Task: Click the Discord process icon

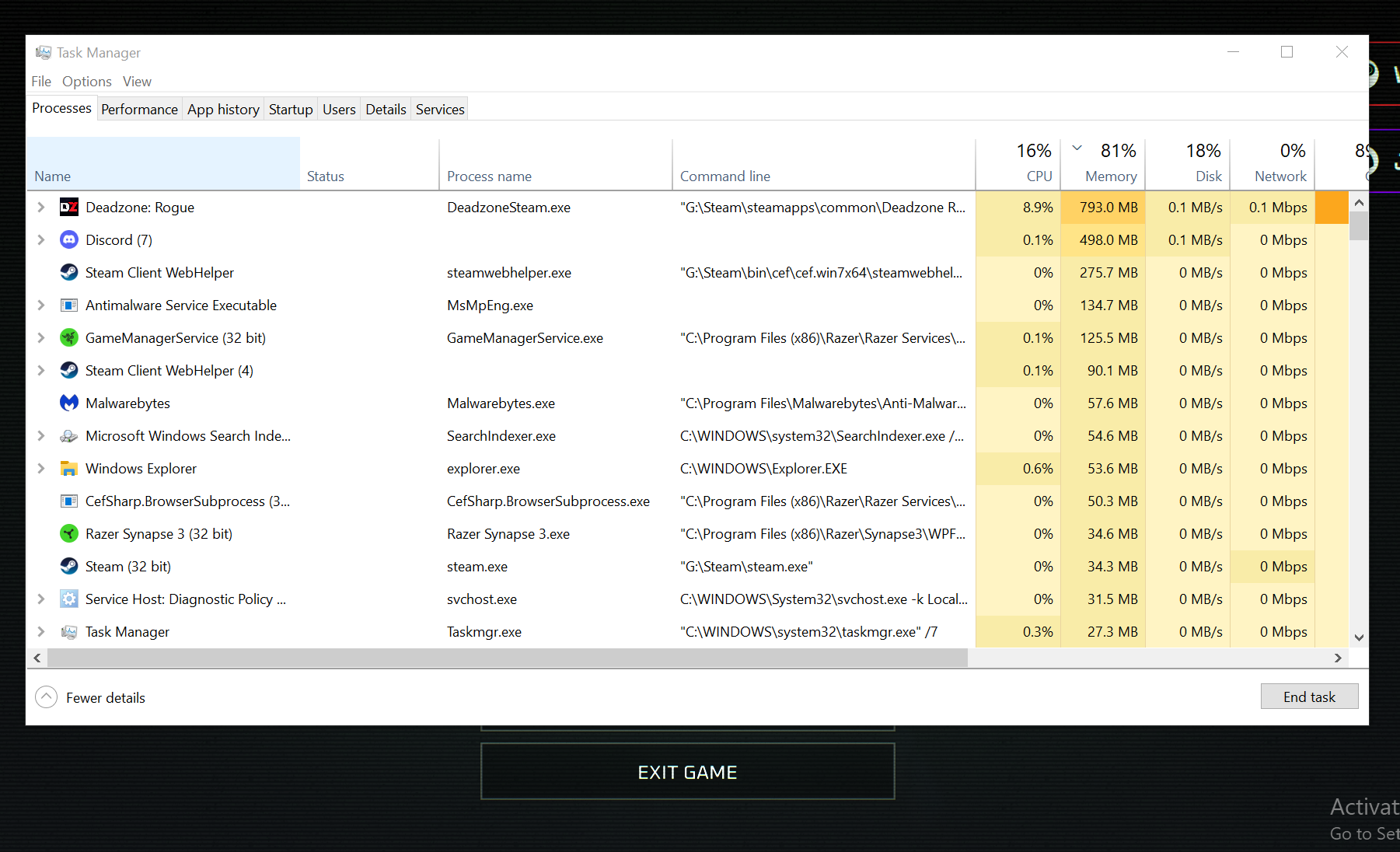Action: coord(69,239)
